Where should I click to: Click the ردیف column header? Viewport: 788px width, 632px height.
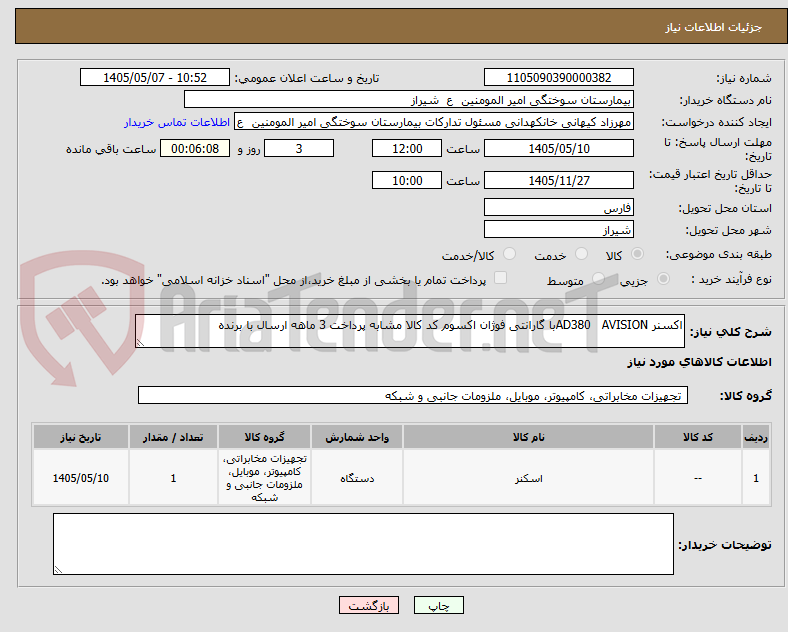pos(756,437)
